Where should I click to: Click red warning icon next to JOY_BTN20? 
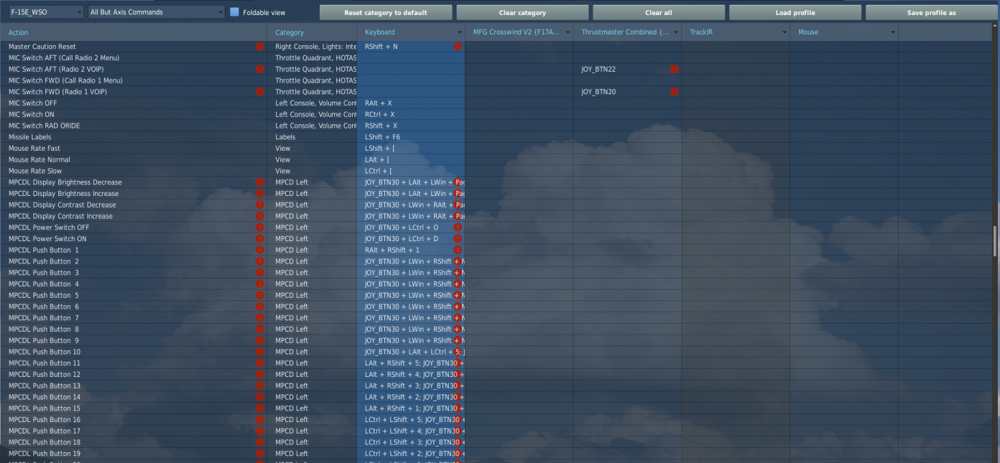[x=674, y=92]
